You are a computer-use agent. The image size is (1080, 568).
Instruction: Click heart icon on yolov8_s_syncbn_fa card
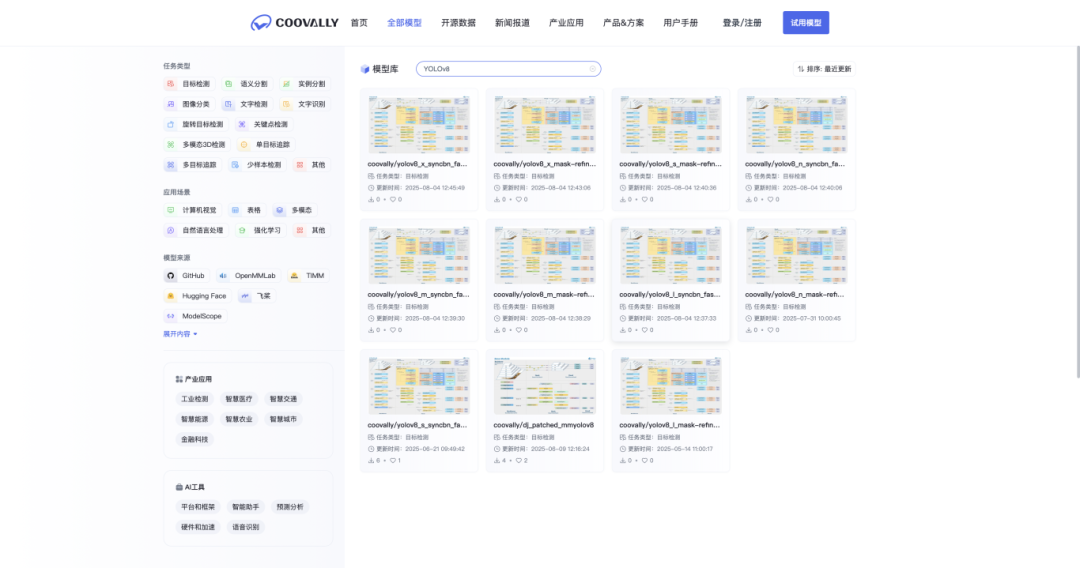pyautogui.click(x=393, y=461)
